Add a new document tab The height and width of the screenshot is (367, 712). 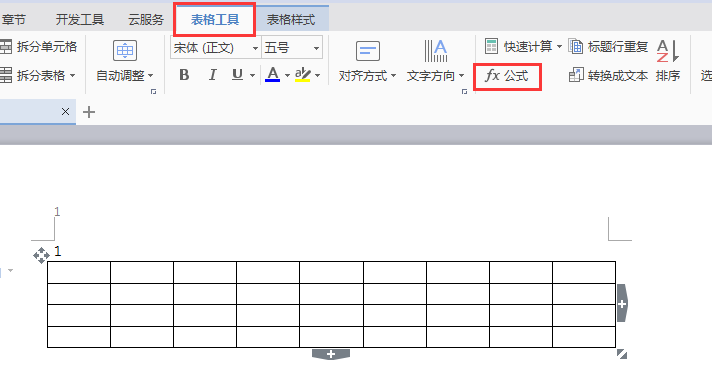click(x=89, y=112)
